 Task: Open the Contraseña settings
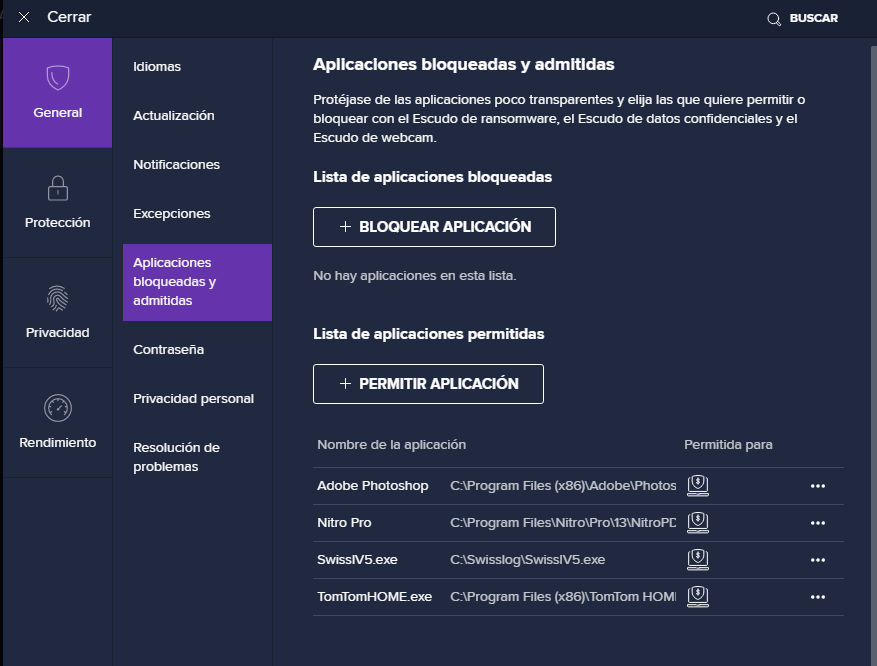[x=168, y=350]
